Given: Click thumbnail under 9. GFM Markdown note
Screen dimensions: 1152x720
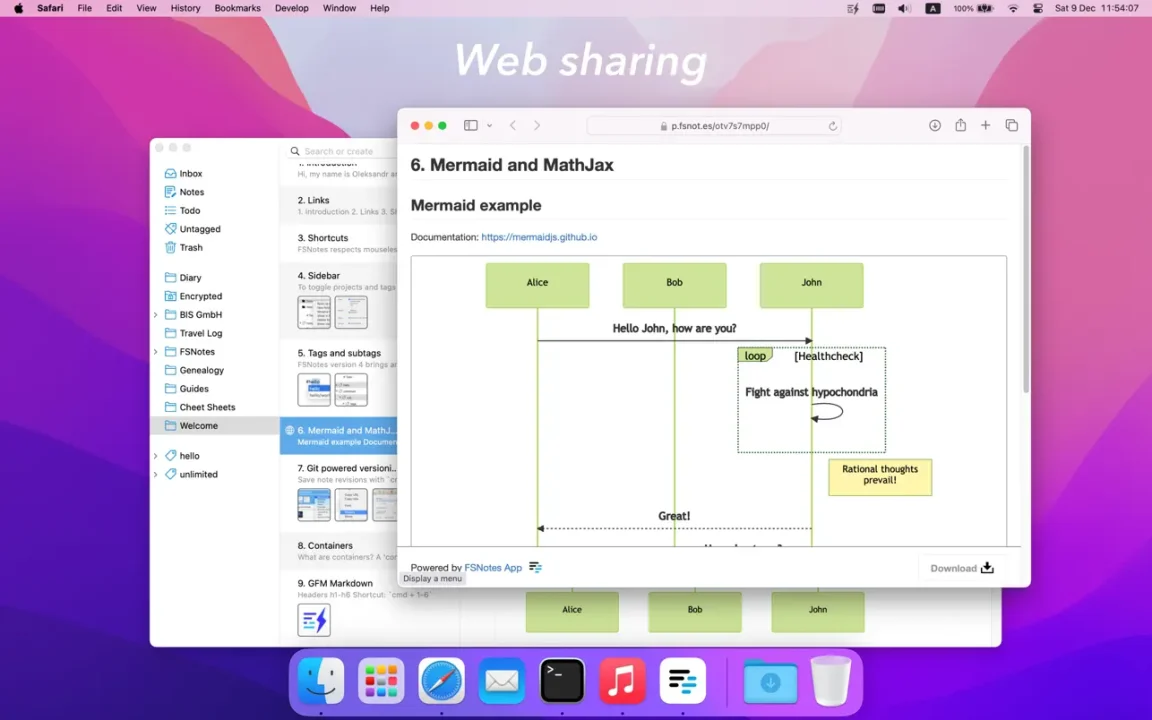Looking at the screenshot, I should pos(314,619).
